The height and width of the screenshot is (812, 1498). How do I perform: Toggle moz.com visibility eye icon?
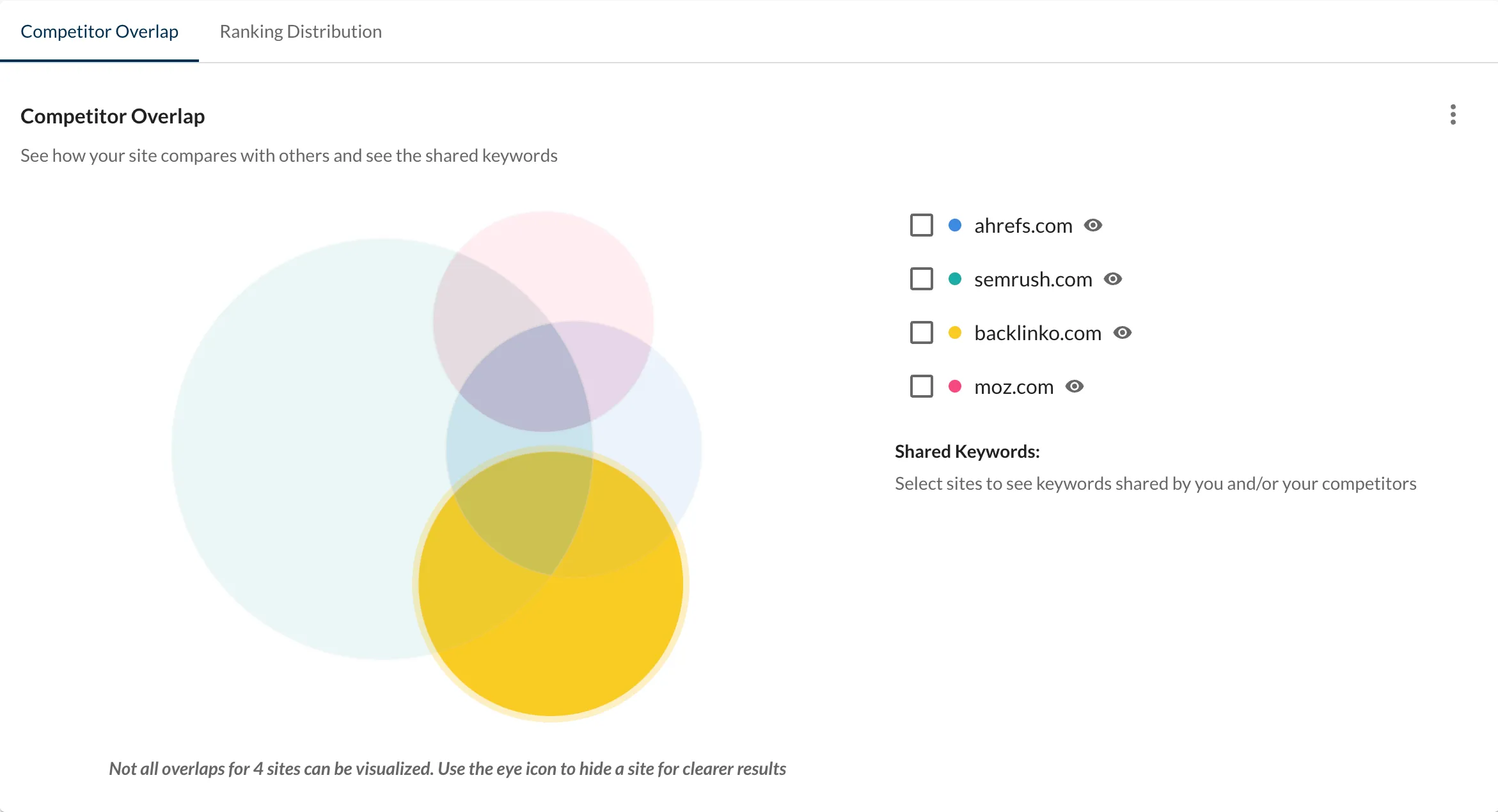1075,386
